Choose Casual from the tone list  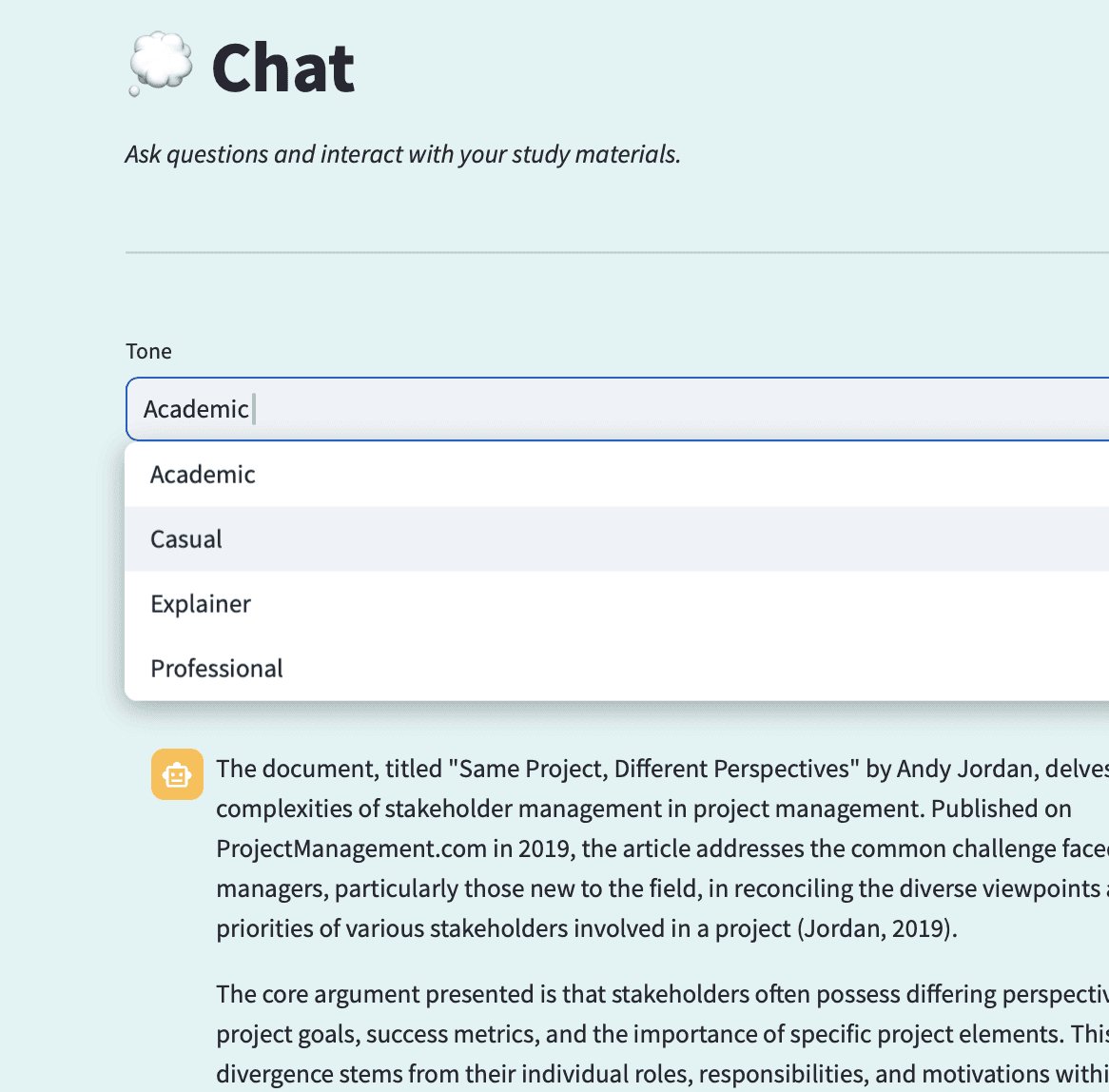616,539
